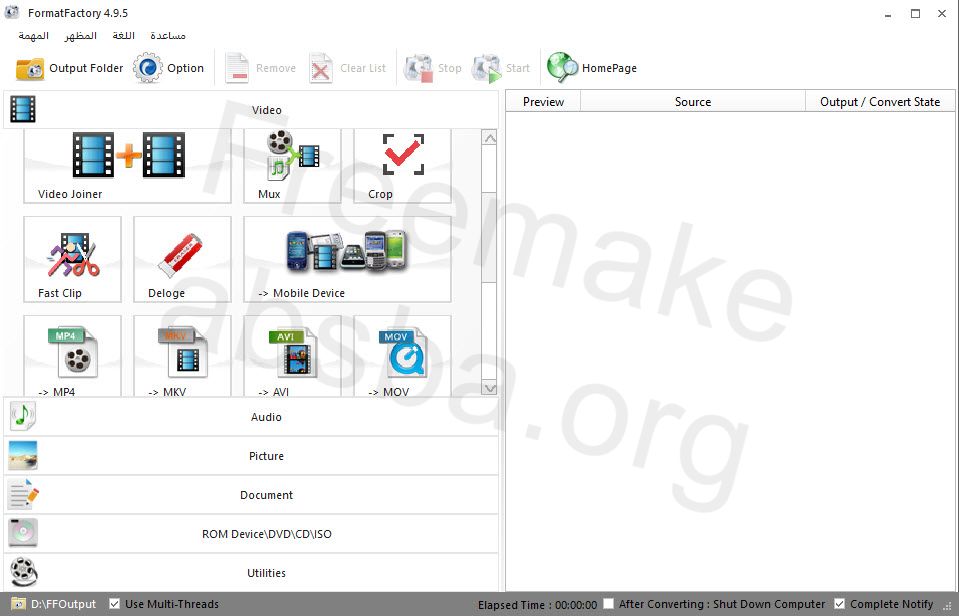Click the FormatFactory title bar app icon
Viewport: 959px width, 616px height.
tap(12, 12)
